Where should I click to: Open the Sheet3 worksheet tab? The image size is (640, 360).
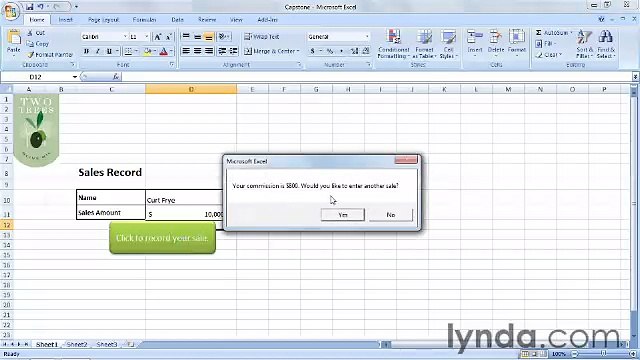pyautogui.click(x=107, y=344)
